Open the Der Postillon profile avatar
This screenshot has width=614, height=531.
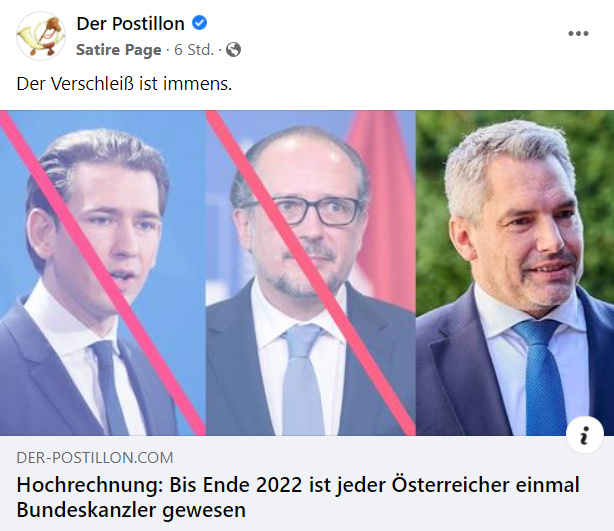pyautogui.click(x=41, y=36)
